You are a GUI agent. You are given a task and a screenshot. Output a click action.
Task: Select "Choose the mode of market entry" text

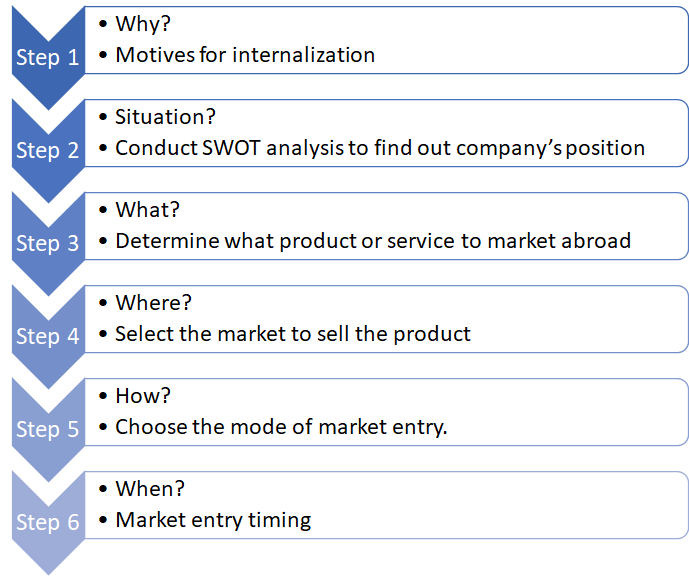point(281,427)
